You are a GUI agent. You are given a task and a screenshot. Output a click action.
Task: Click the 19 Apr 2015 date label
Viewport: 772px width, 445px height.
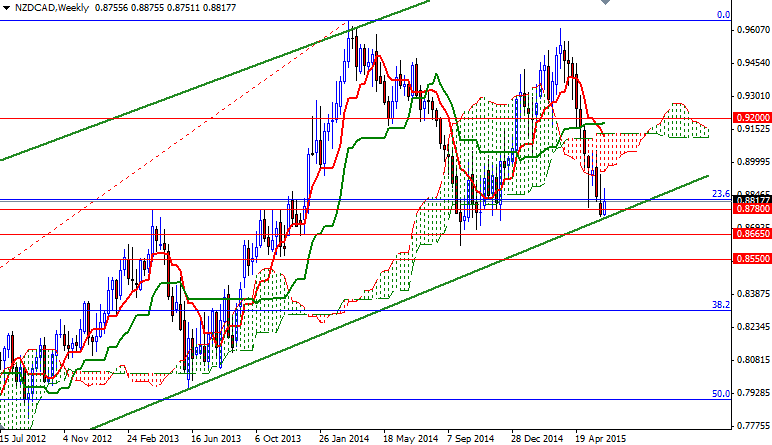coord(600,438)
